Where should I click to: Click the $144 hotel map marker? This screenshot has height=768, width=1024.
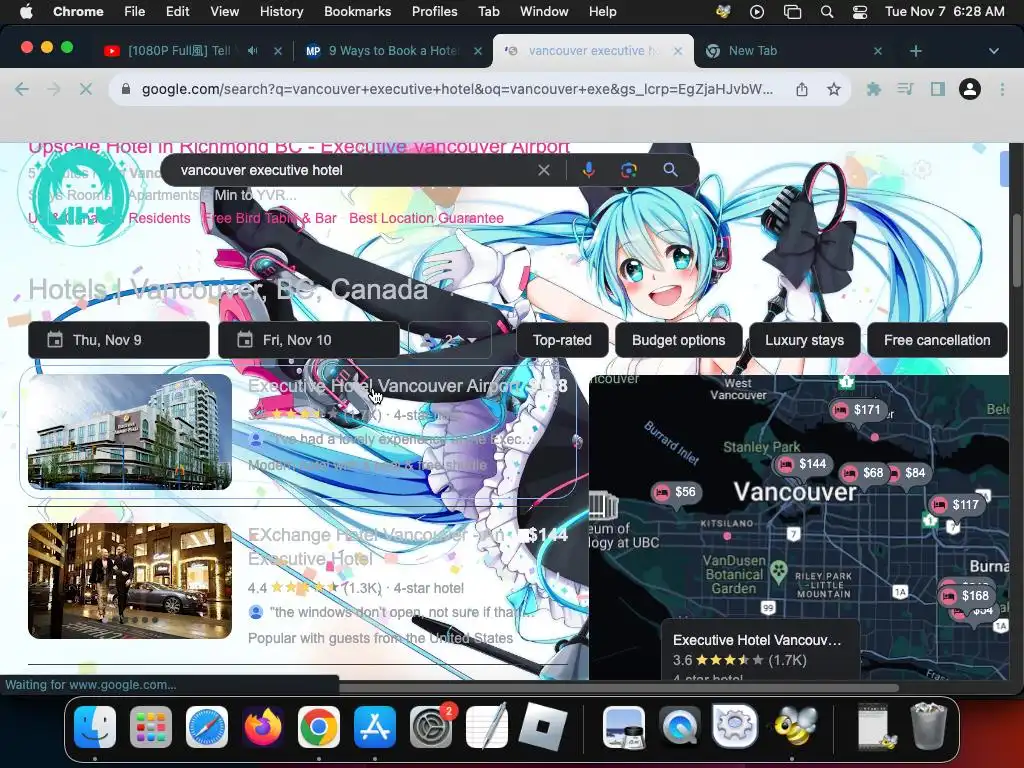[x=804, y=464]
